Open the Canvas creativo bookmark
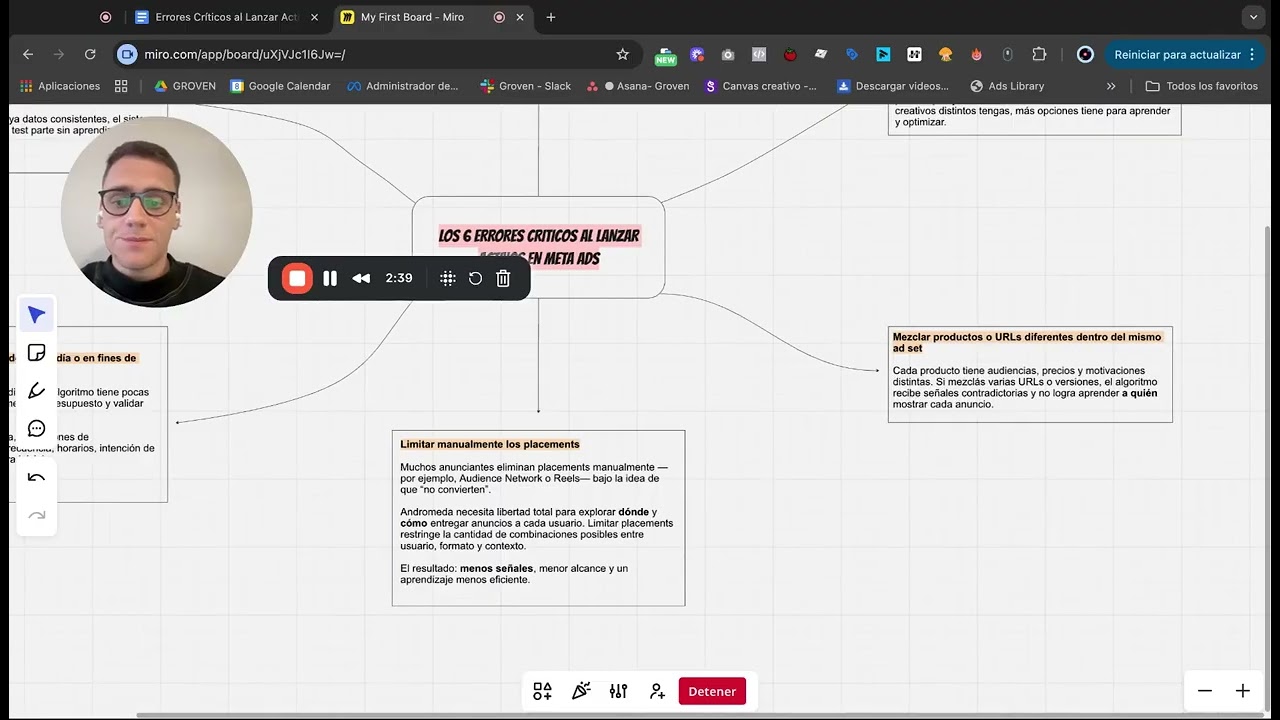 [x=760, y=86]
